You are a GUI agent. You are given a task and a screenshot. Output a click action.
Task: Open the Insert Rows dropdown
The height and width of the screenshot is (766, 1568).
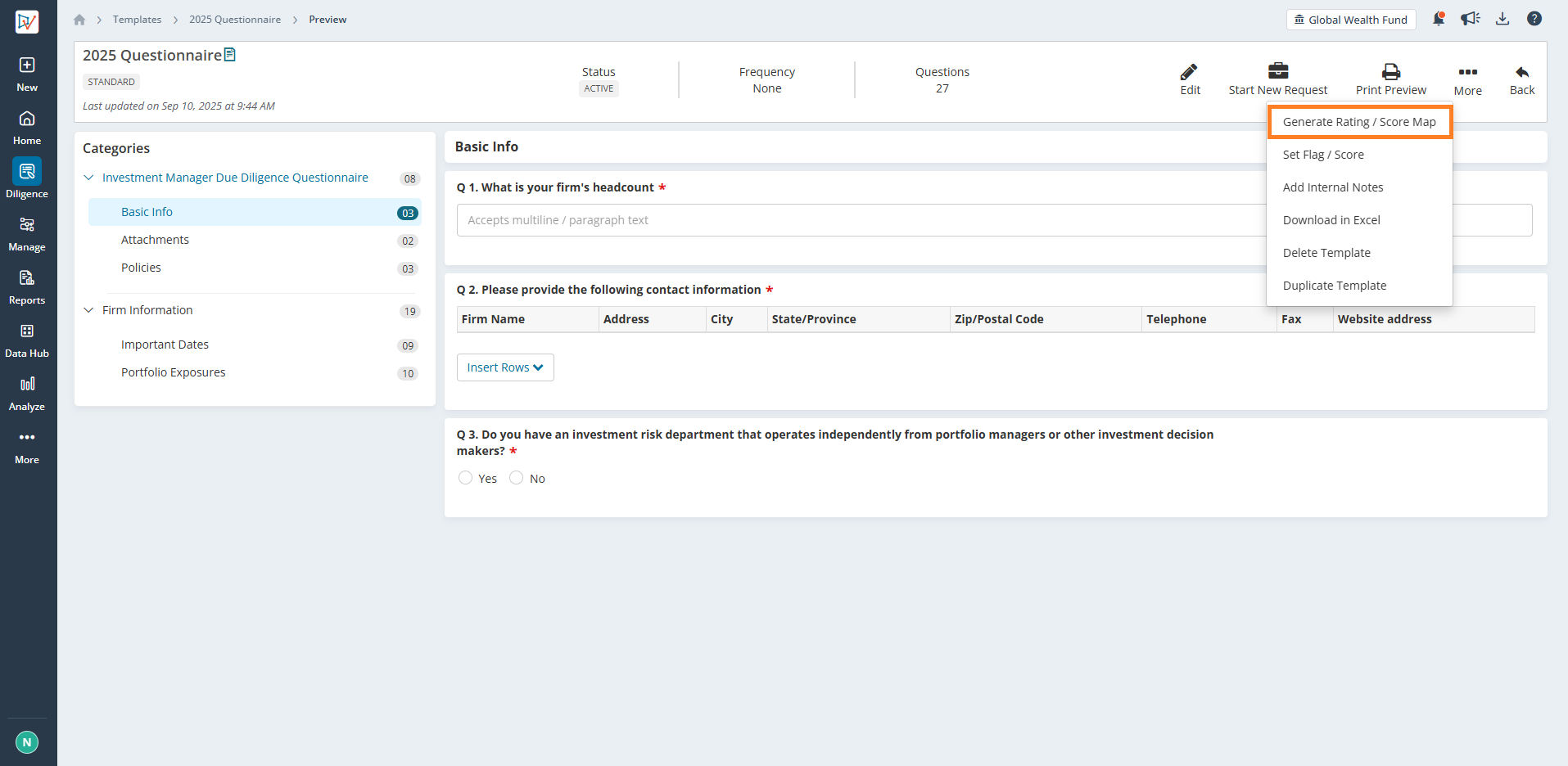505,367
